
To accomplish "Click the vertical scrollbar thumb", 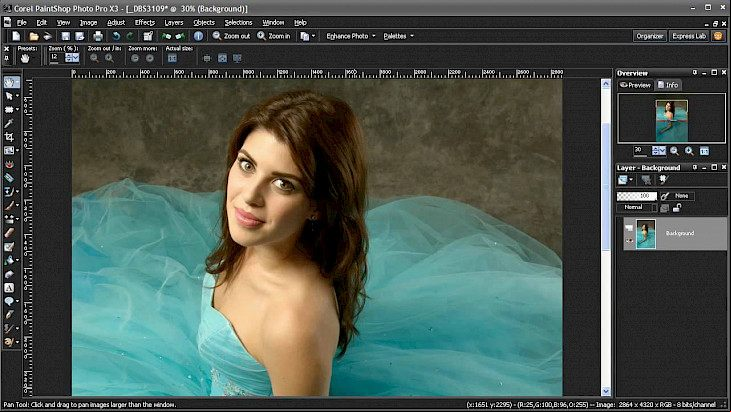I will 606,186.
